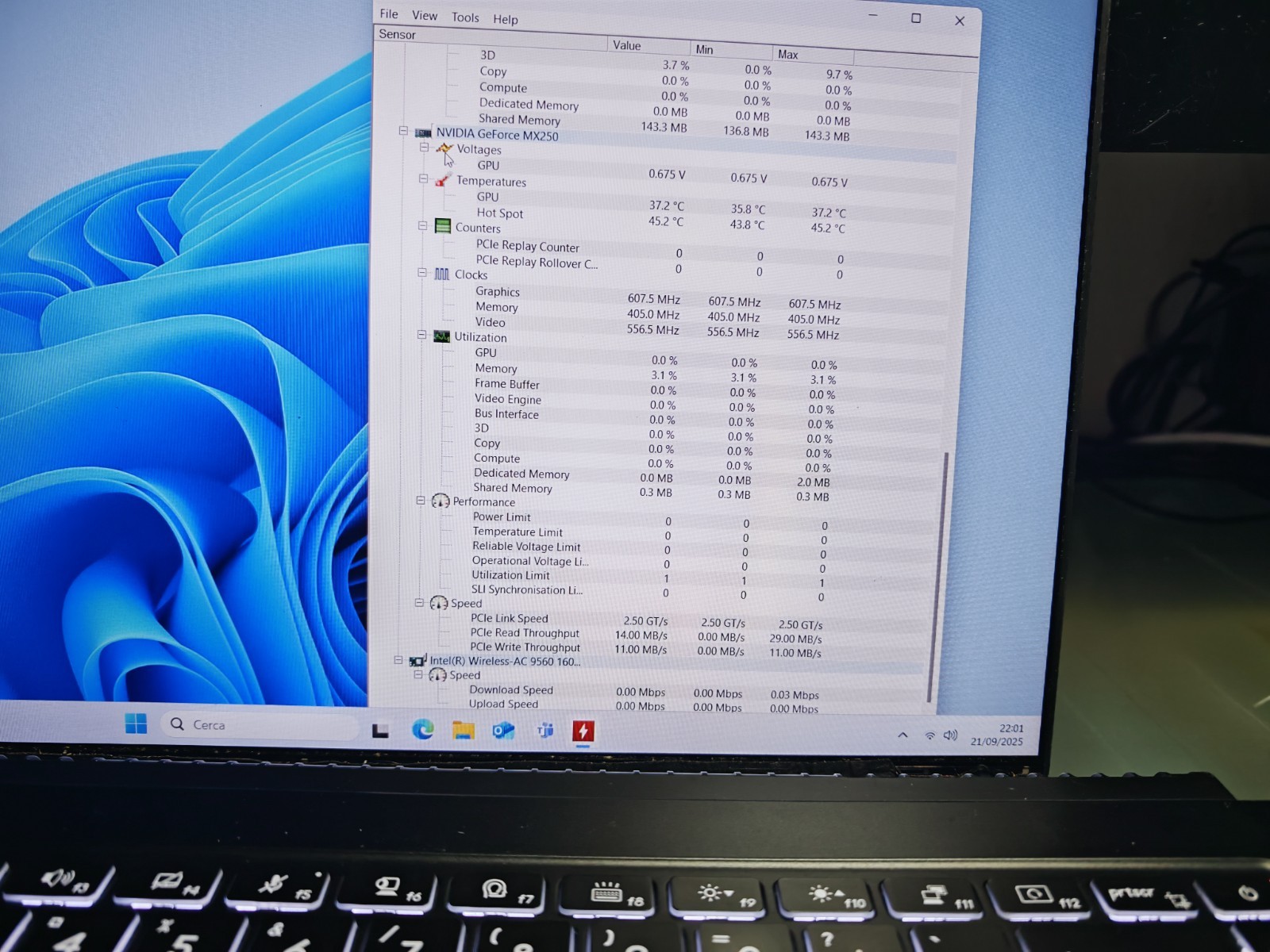Open the View menu
Viewport: 1270px width, 952px height.
click(425, 15)
